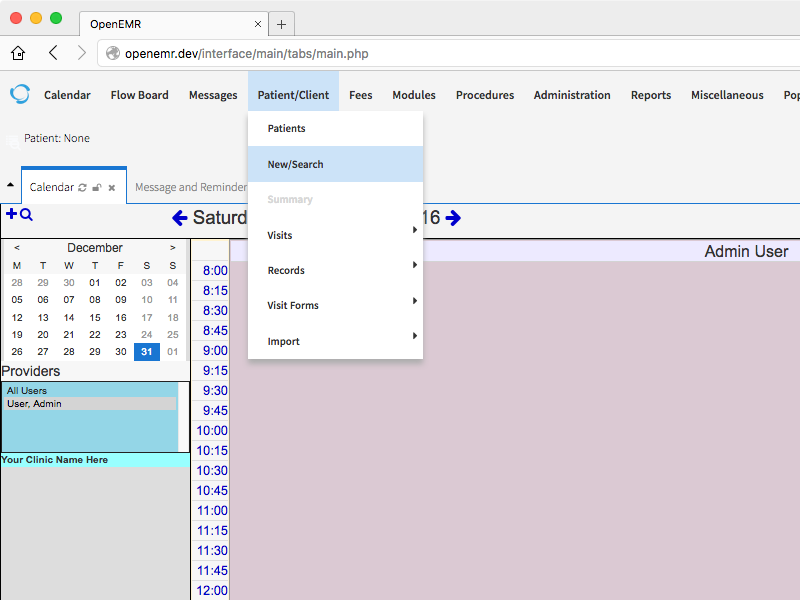Click the Patient: None label
The width and height of the screenshot is (800, 600).
point(57,138)
